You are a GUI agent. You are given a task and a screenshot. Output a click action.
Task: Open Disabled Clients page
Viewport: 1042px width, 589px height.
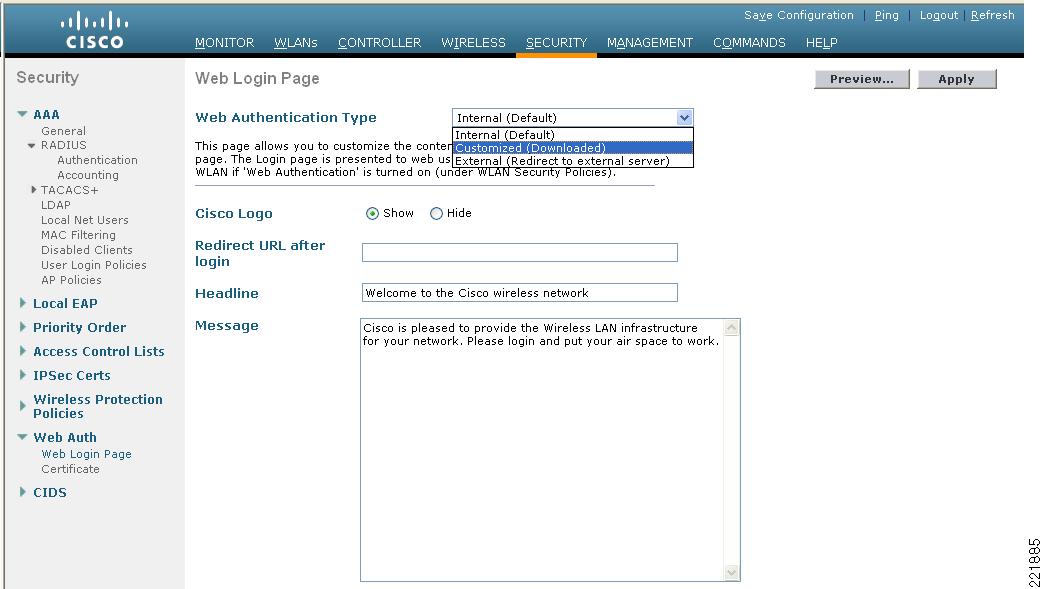(86, 250)
